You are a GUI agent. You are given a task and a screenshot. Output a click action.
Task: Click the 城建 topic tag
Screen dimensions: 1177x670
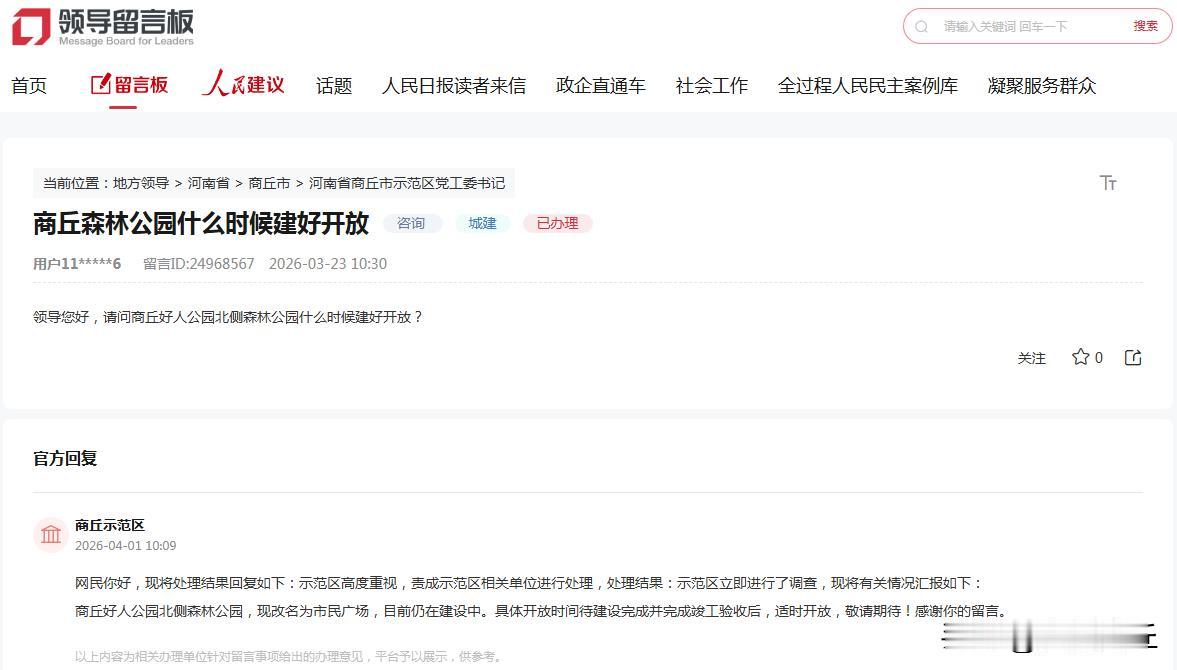[482, 223]
